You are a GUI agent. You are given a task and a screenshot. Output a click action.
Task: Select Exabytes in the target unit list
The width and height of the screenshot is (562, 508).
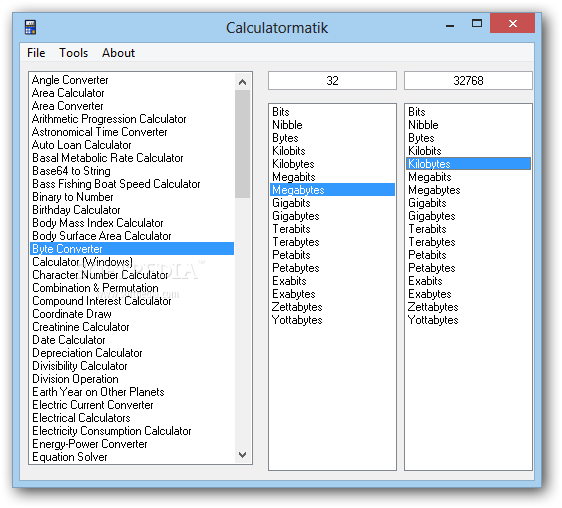click(x=468, y=294)
